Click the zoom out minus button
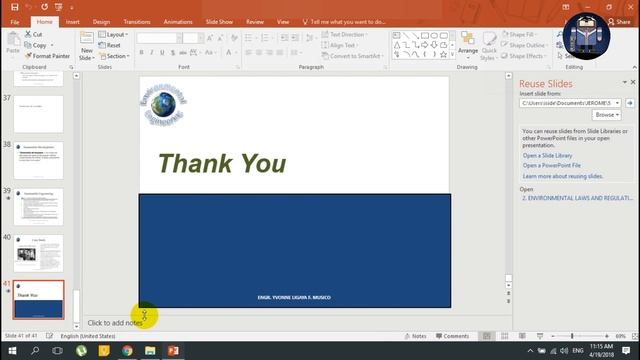This screenshot has height=360, width=640. click(553, 336)
